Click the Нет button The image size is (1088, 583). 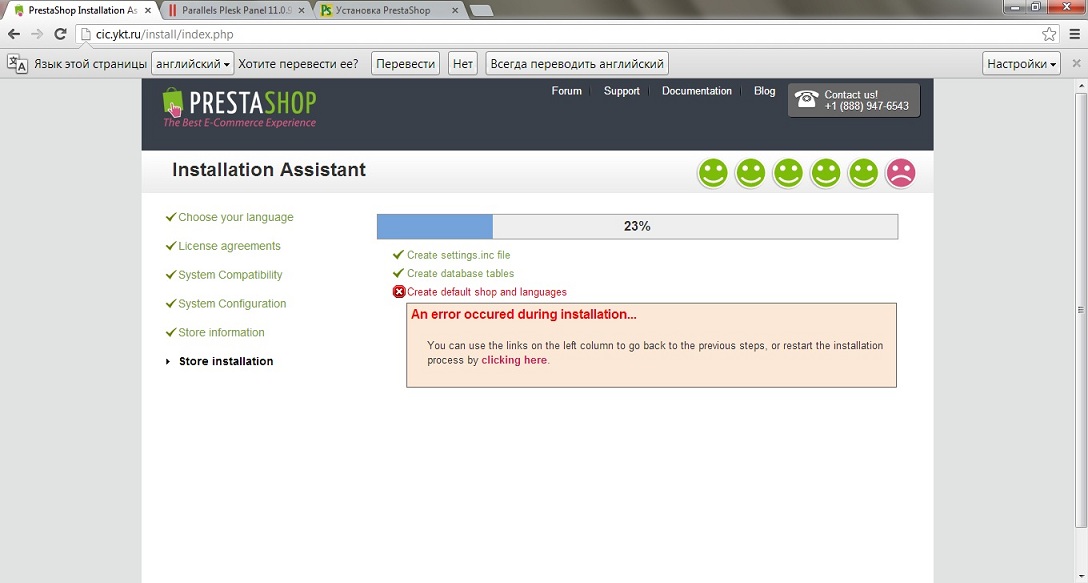click(463, 64)
